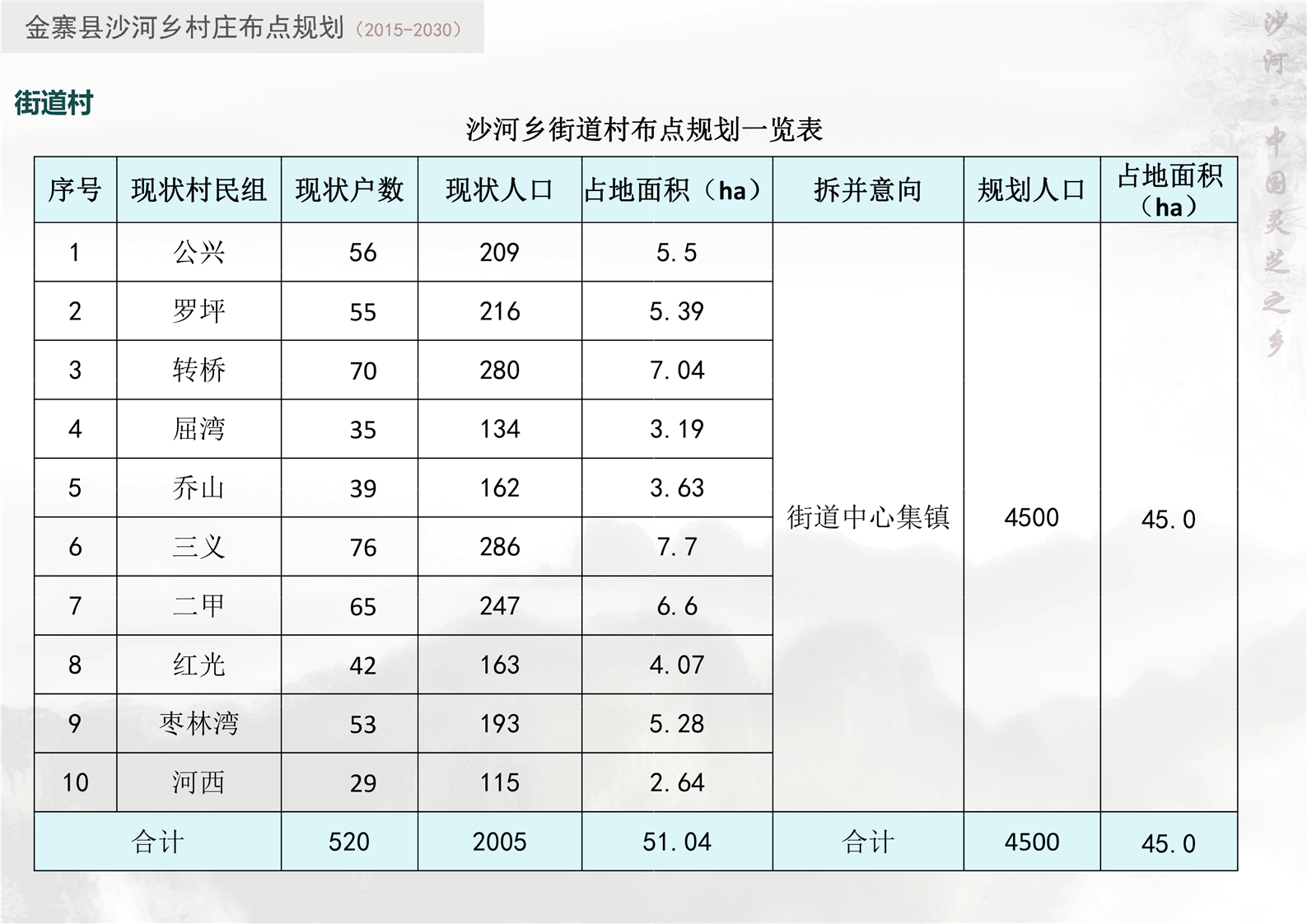The width and height of the screenshot is (1307, 924).
Task: Select village group cell 二甲
Action: (x=198, y=605)
